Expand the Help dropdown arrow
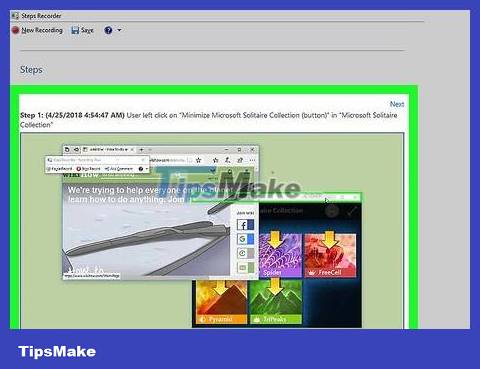480x369 pixels. [119, 30]
